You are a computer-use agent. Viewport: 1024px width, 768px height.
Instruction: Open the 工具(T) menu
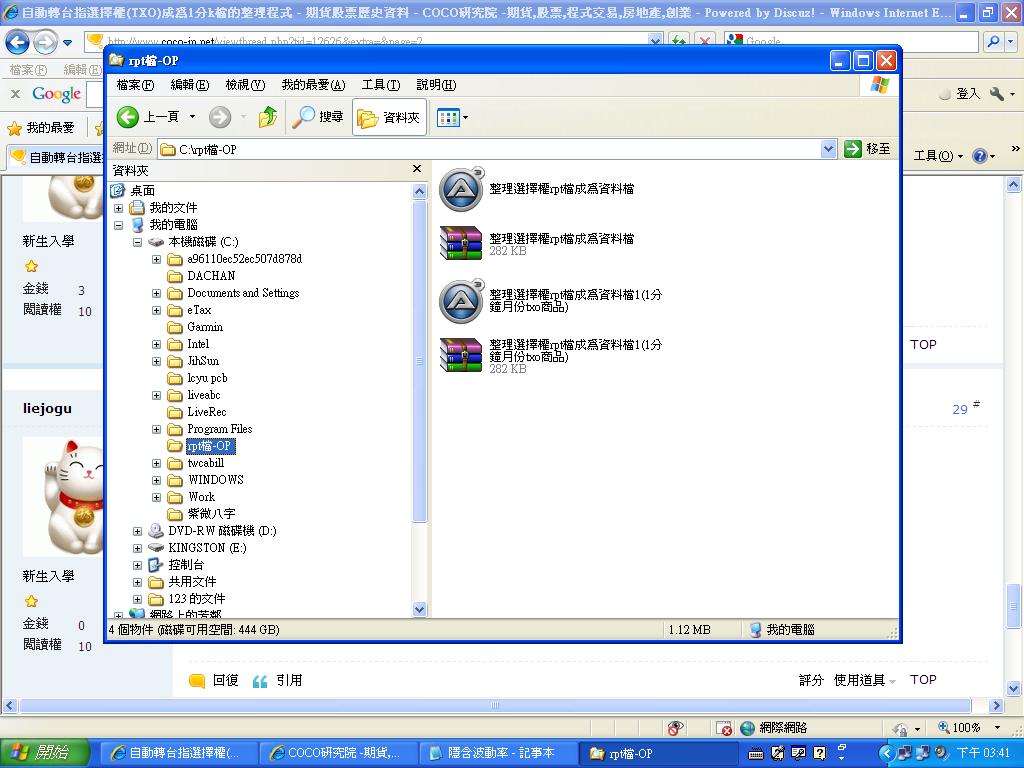pyautogui.click(x=381, y=85)
